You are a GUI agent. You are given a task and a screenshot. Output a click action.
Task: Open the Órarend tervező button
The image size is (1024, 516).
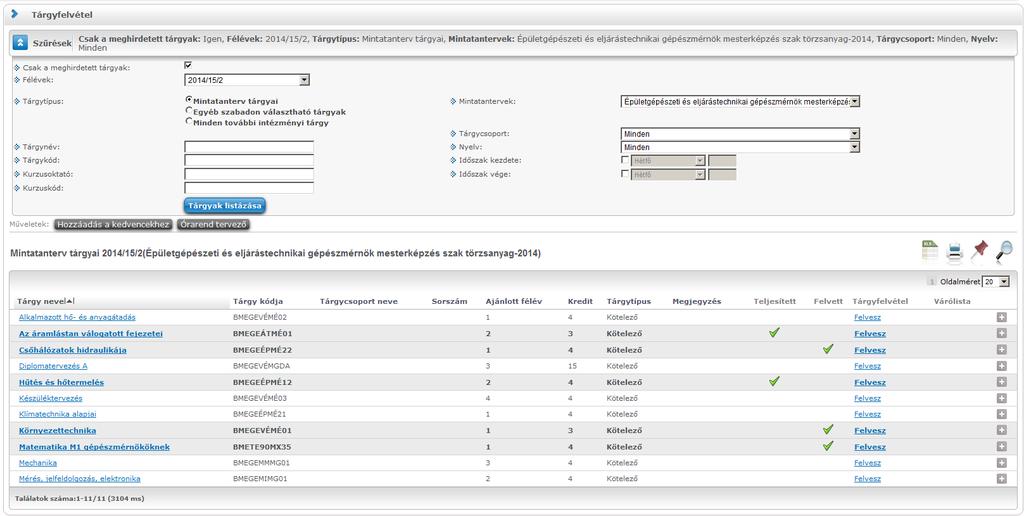click(214, 224)
